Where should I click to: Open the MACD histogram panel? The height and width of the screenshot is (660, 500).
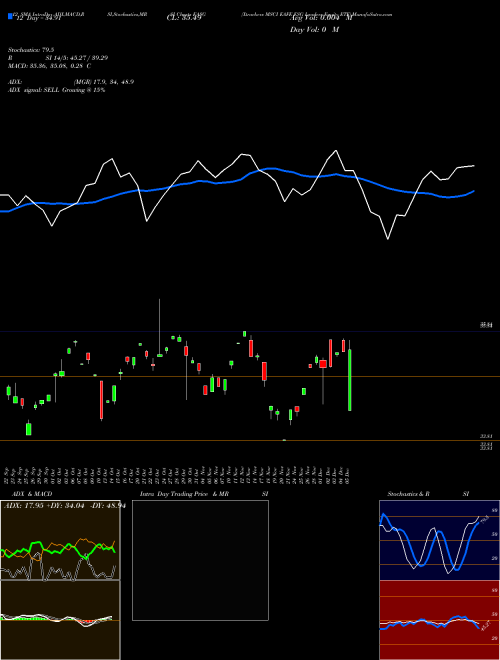[60, 620]
